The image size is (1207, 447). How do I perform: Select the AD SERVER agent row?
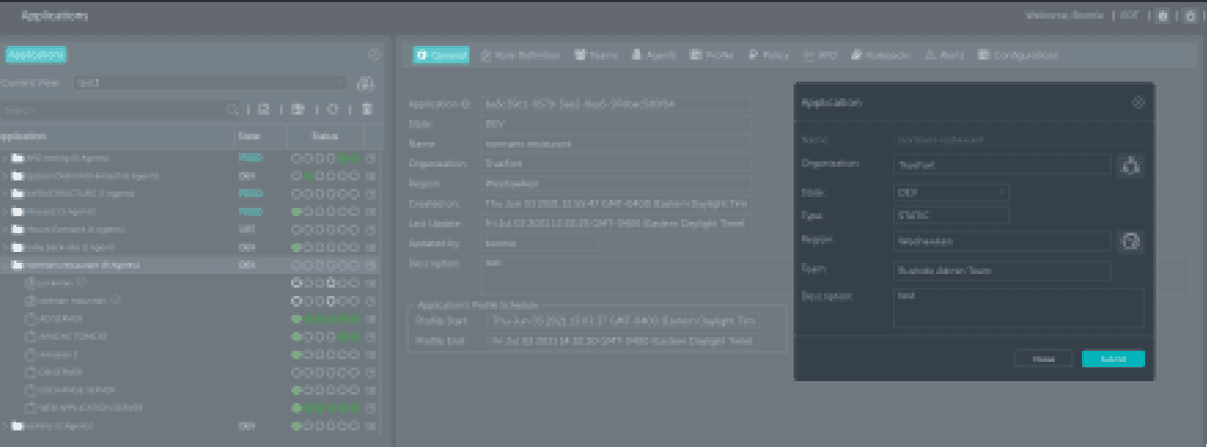190,319
